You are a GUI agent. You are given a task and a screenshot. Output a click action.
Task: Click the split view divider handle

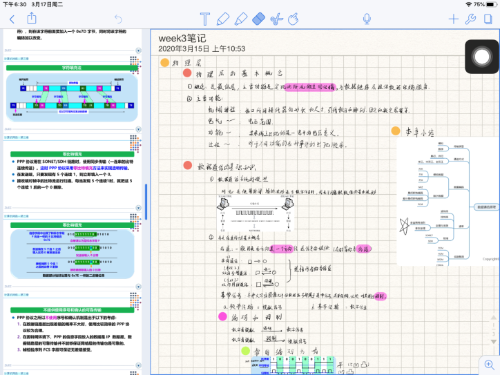tap(146, 202)
